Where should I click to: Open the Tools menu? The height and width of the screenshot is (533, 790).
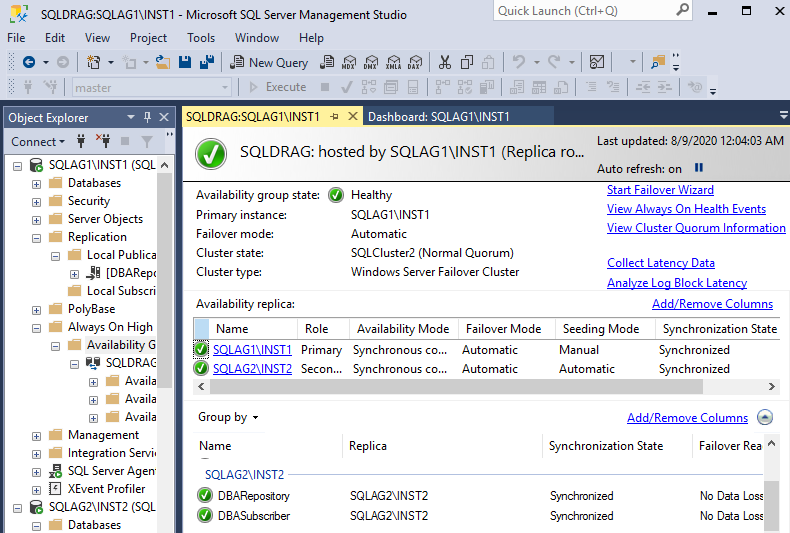[201, 38]
